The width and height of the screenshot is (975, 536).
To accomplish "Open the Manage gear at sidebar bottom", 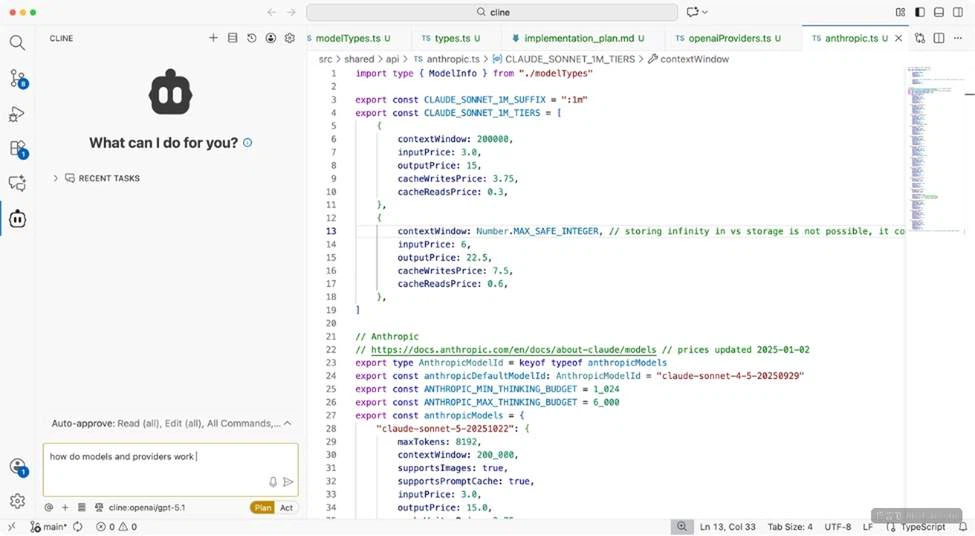I will coord(17,501).
